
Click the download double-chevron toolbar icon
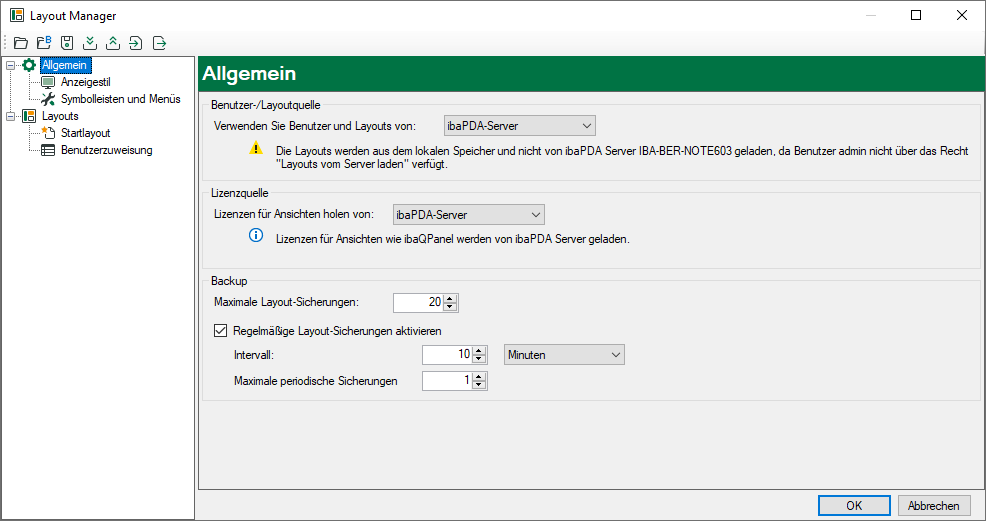click(90, 43)
